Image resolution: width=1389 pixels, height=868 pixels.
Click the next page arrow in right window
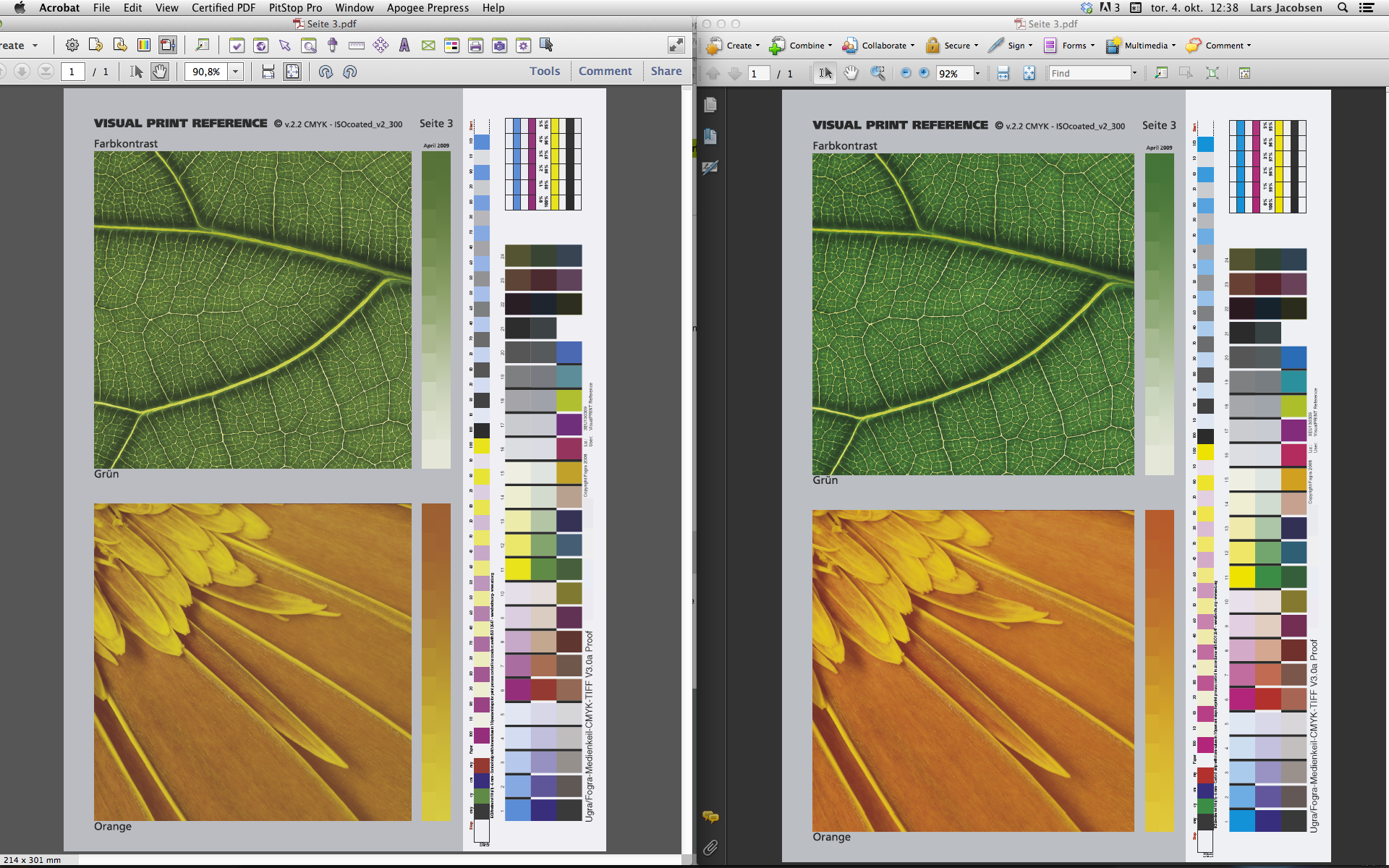tap(734, 73)
